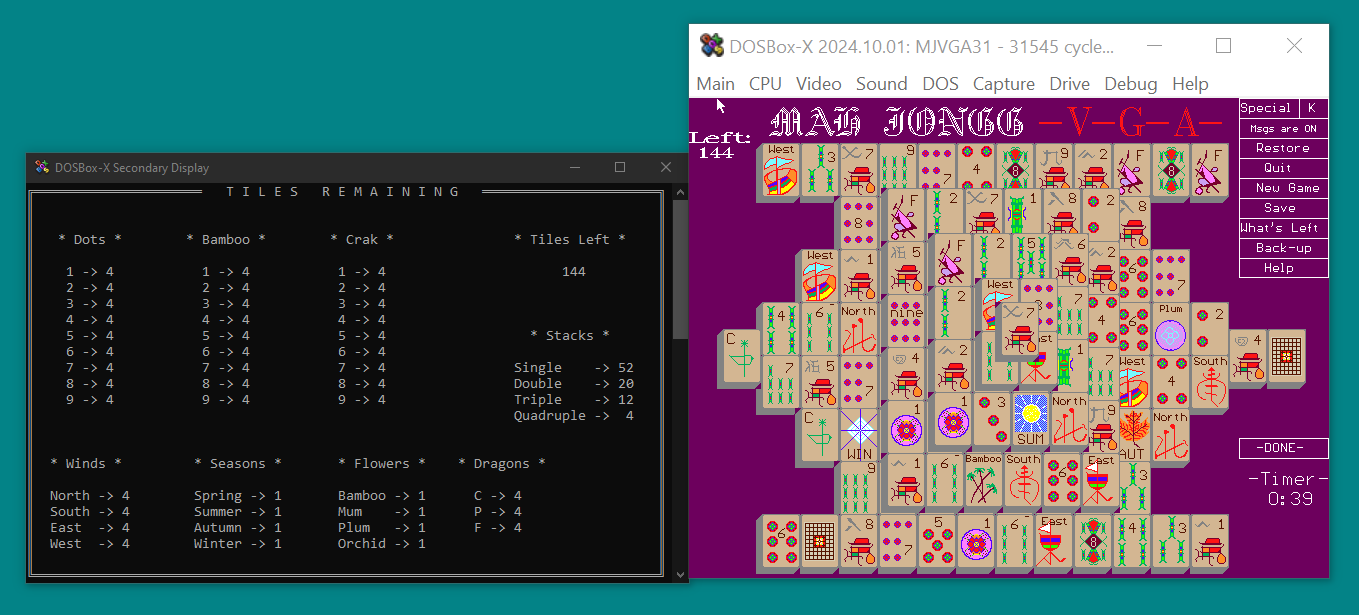Image resolution: width=1359 pixels, height=615 pixels.
Task: Click the Secondary Display vertical scrollbar thumb
Action: (680, 270)
